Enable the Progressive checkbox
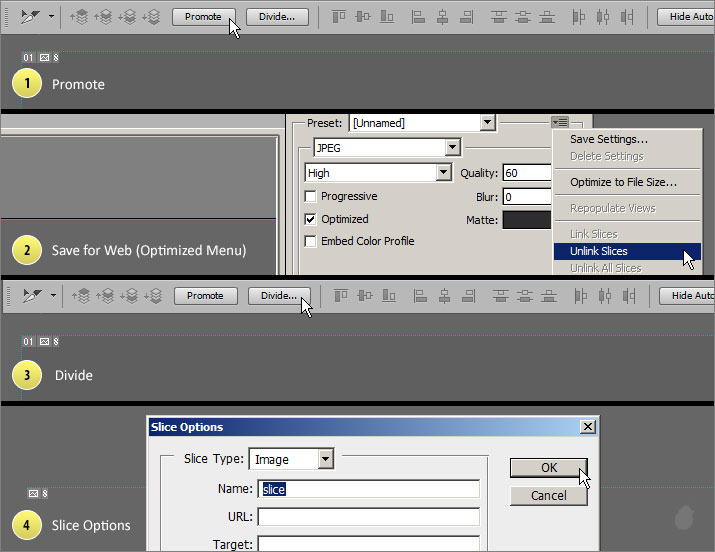 point(312,197)
